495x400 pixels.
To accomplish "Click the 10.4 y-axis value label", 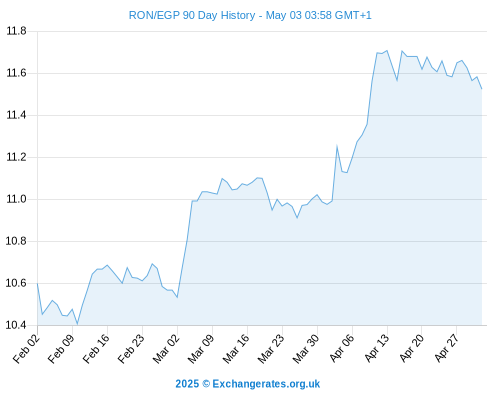I will 16,325.
